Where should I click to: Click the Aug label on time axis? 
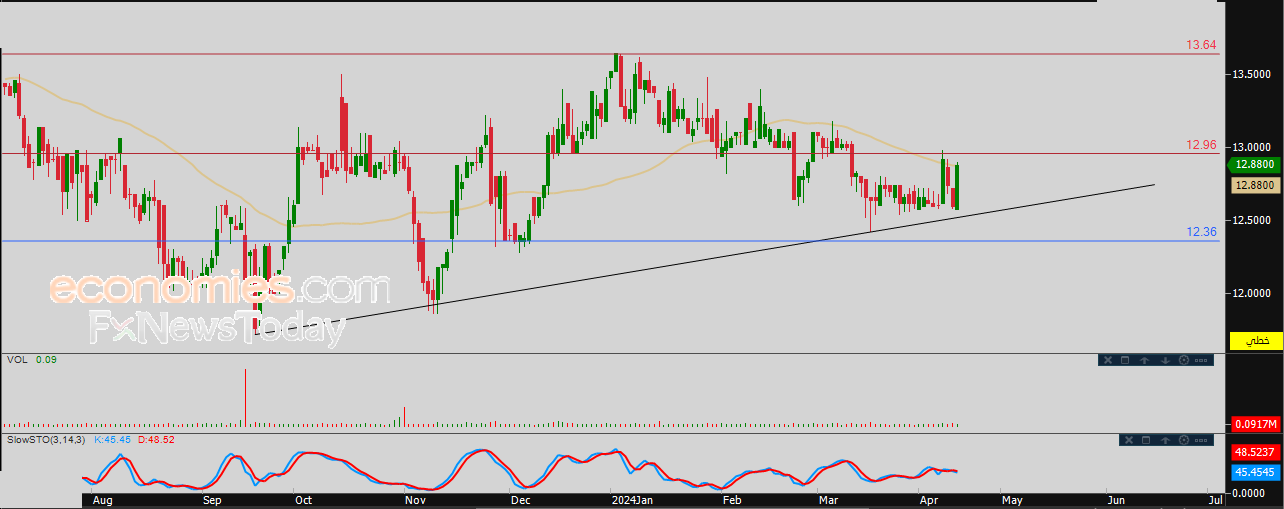point(101,499)
